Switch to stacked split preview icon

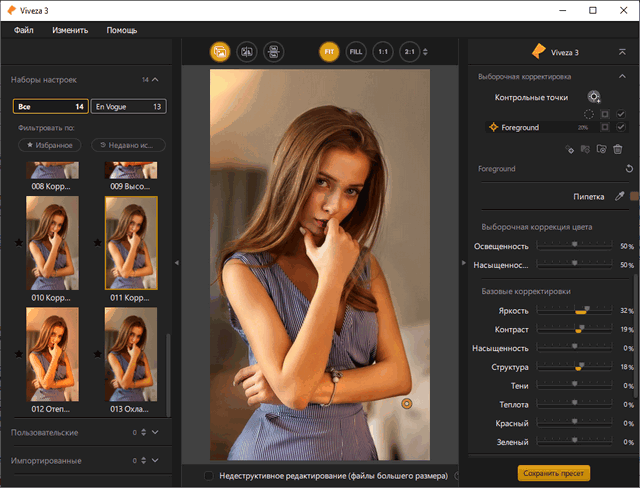(x=272, y=51)
